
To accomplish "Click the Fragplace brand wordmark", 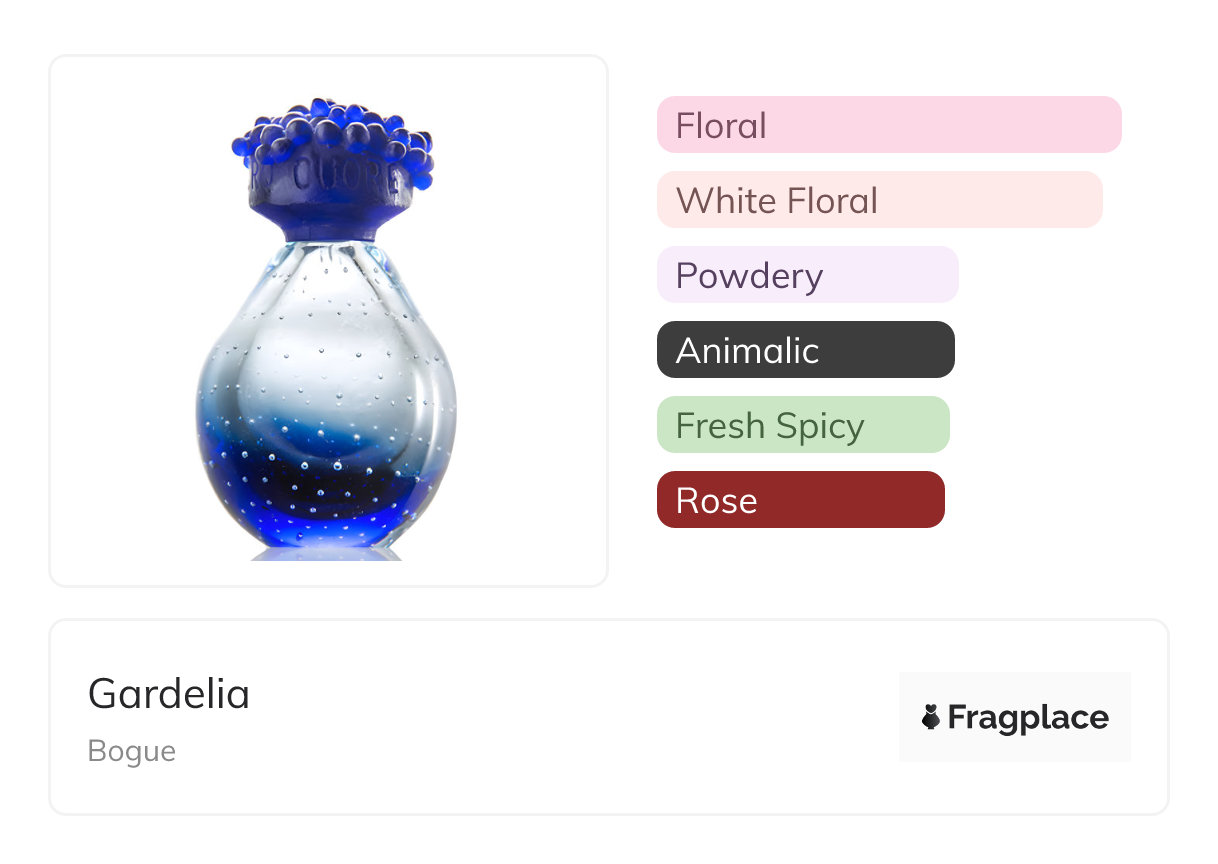I will pyautogui.click(x=1028, y=718).
